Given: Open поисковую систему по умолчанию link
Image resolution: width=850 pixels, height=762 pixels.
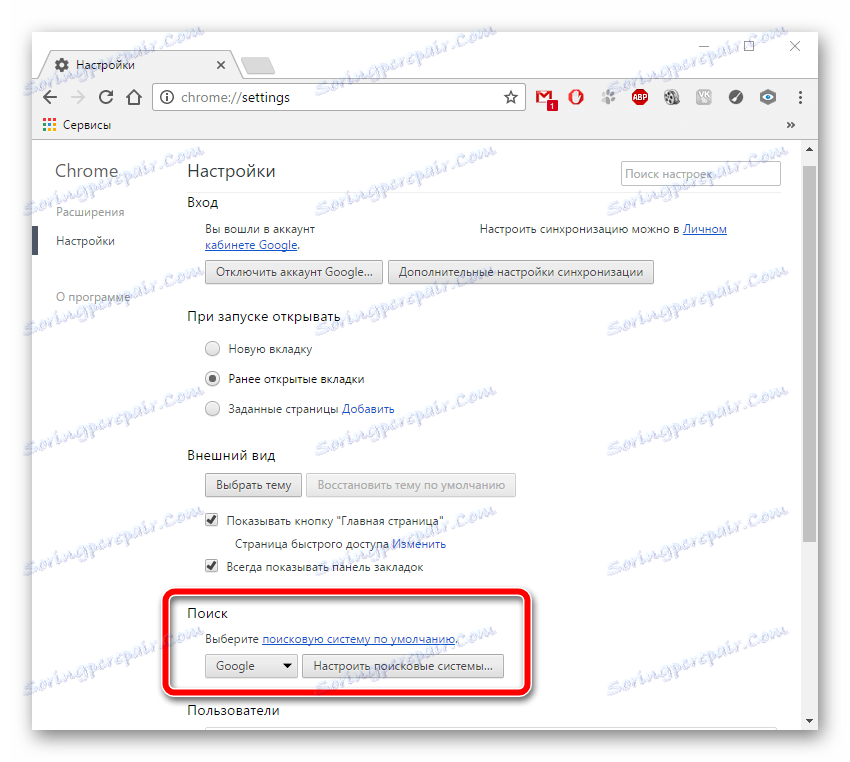Looking at the screenshot, I should pos(359,639).
